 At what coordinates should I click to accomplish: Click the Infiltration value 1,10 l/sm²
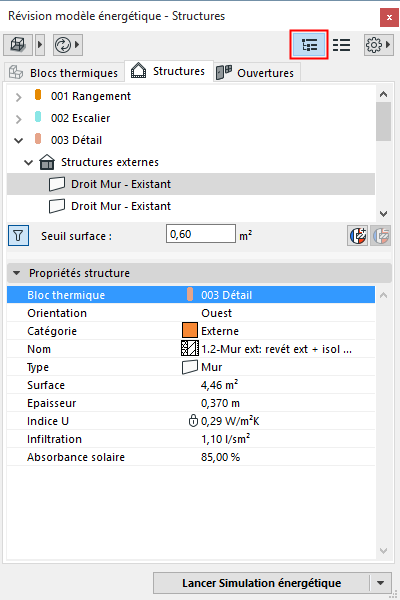pyautogui.click(x=225, y=439)
